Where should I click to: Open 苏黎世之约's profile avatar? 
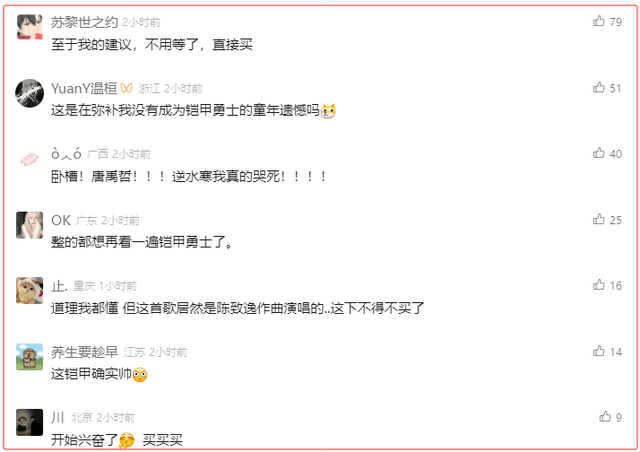click(29, 27)
